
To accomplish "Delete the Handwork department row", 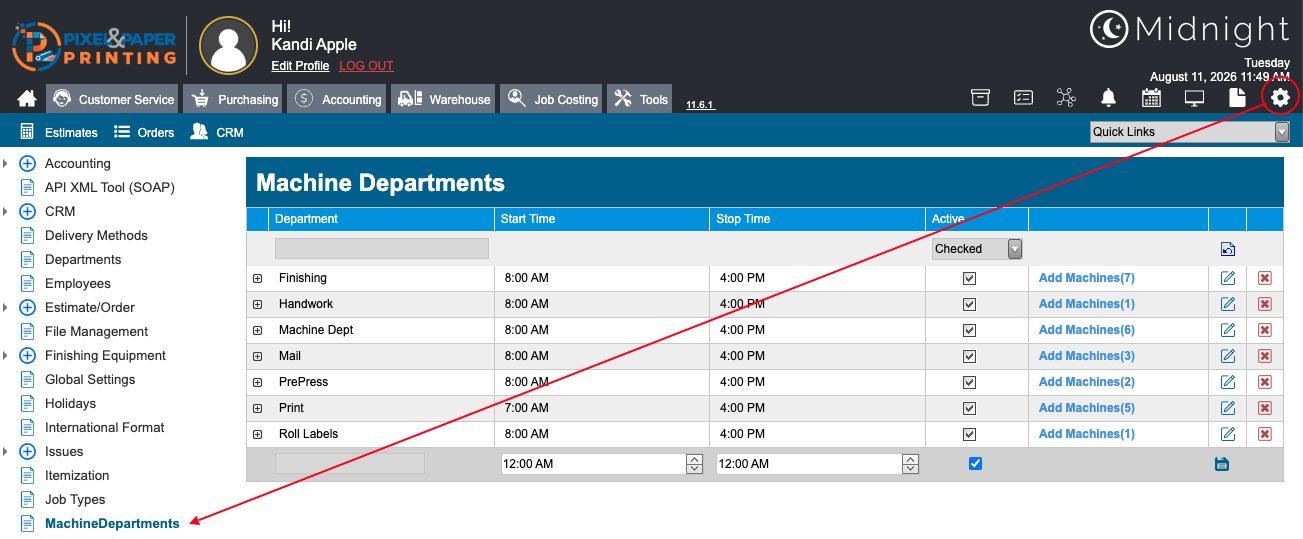I will 1265,304.
